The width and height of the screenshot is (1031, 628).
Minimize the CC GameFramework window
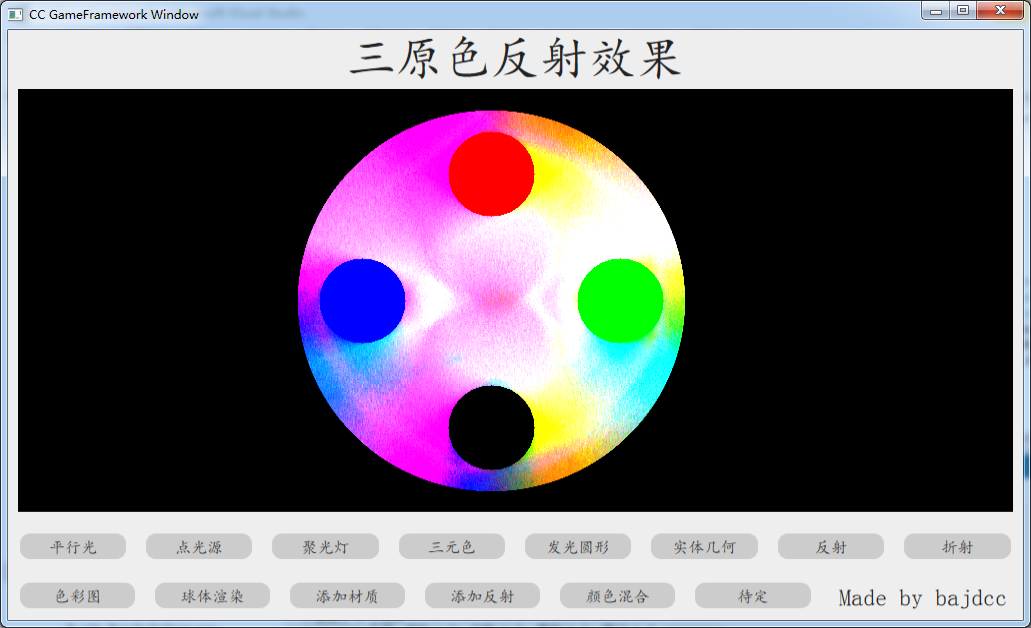click(936, 11)
